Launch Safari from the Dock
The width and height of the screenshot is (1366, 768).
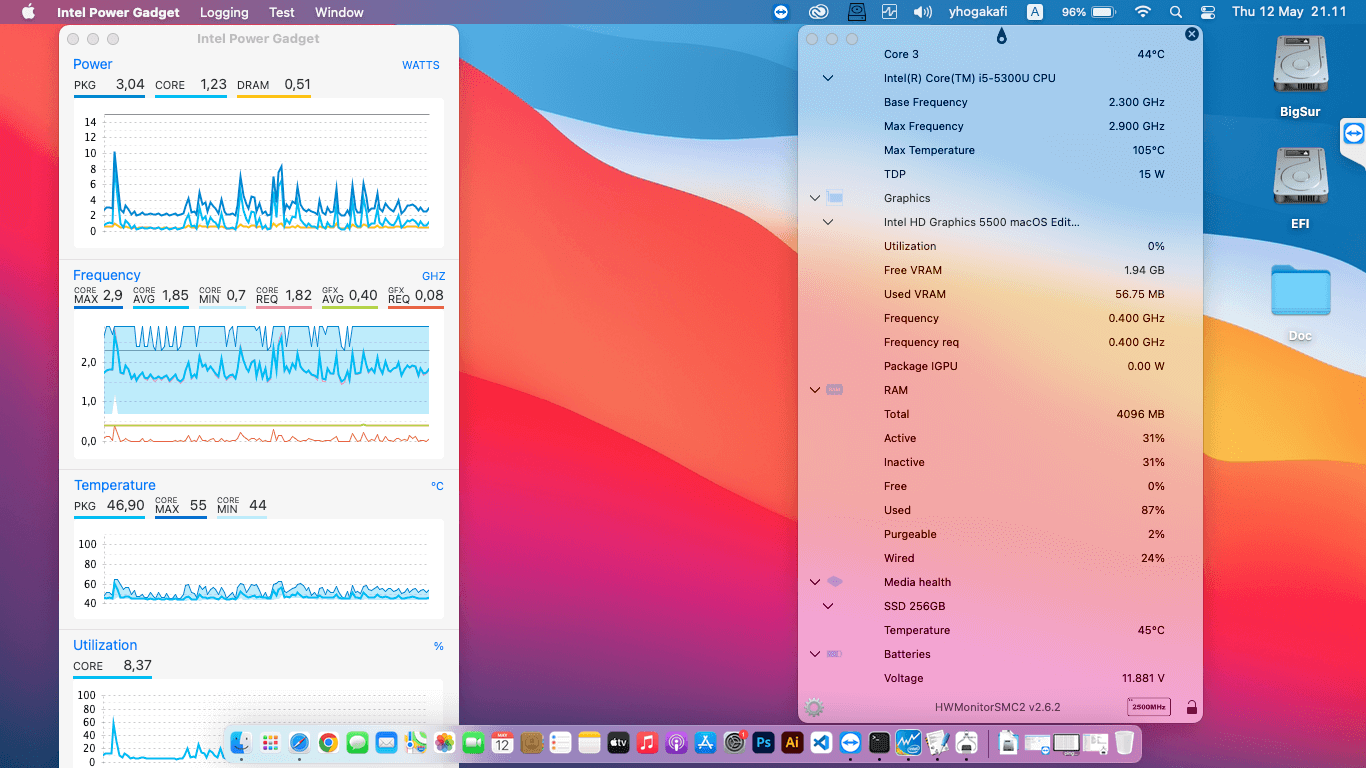(298, 742)
